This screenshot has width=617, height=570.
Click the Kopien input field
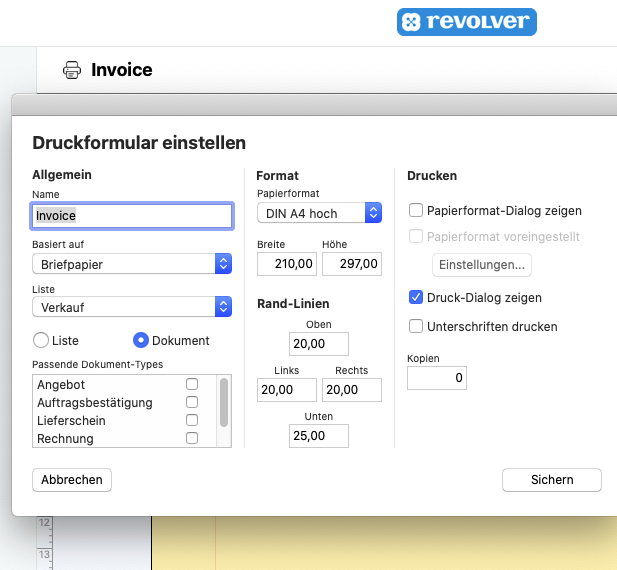pyautogui.click(x=437, y=378)
